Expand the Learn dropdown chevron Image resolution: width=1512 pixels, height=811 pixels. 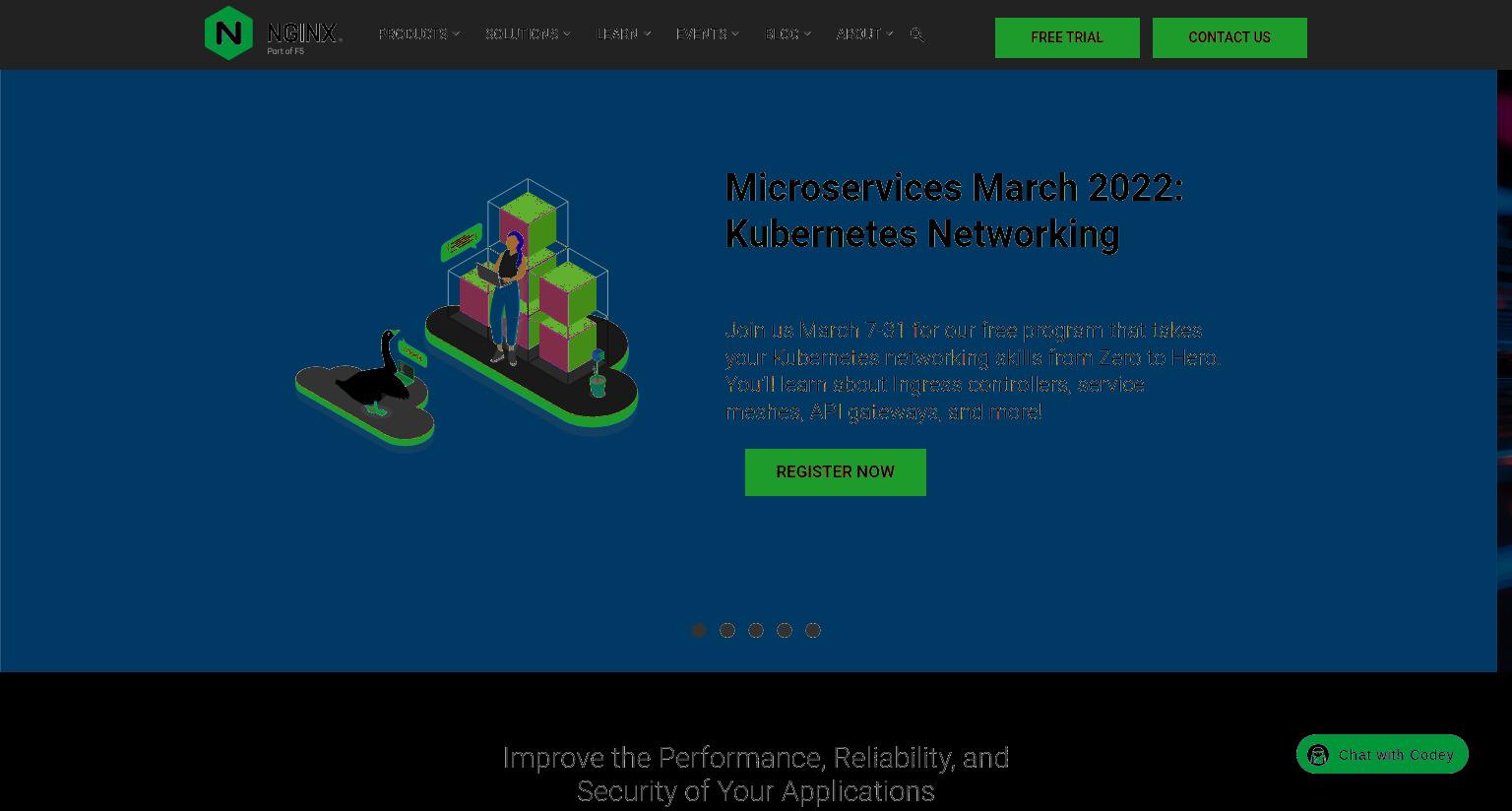coord(647,34)
